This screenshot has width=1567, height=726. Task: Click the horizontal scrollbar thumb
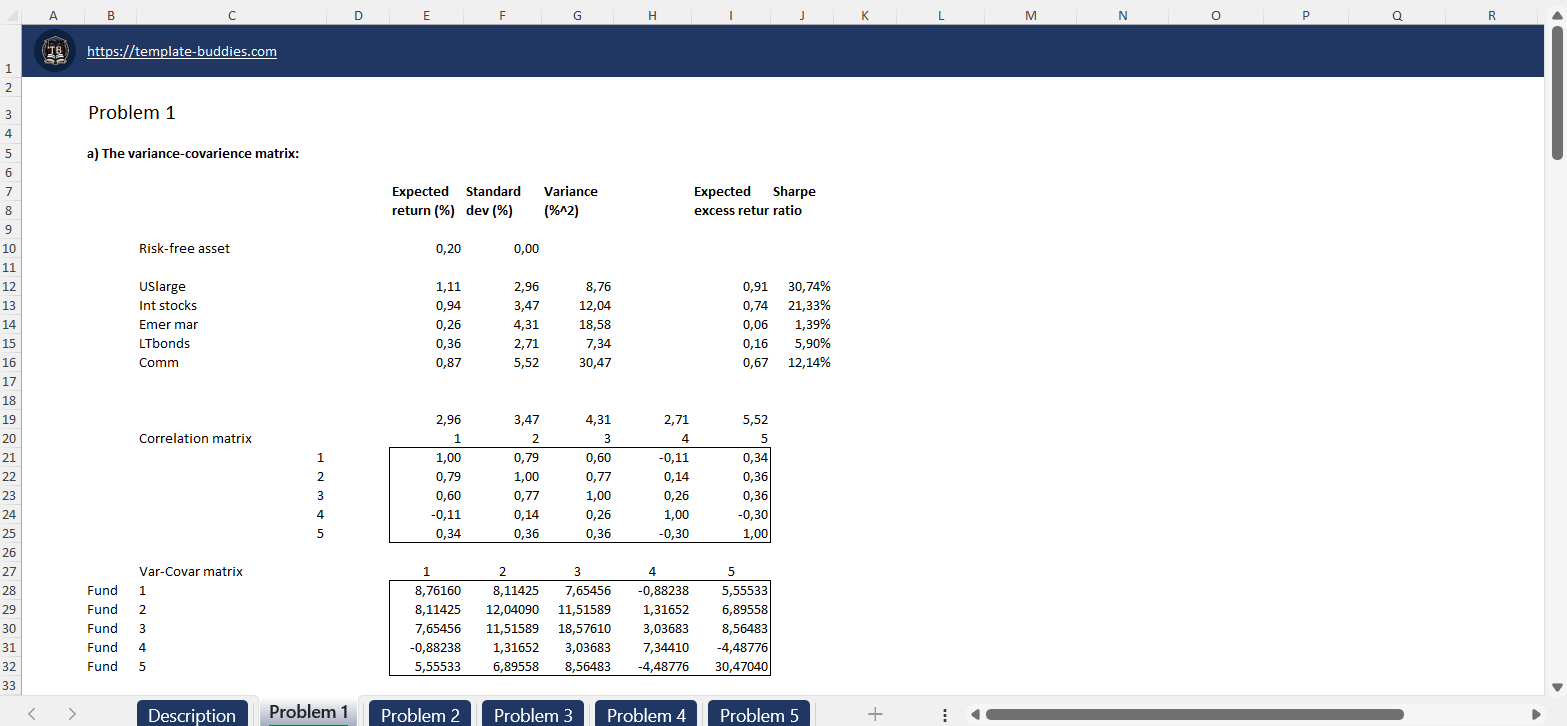click(1195, 714)
